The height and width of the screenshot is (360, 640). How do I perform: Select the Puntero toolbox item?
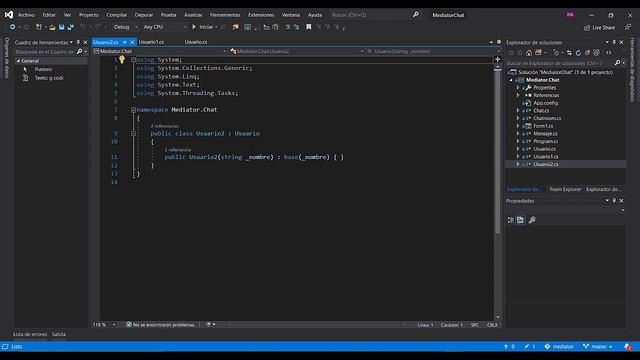(x=43, y=69)
